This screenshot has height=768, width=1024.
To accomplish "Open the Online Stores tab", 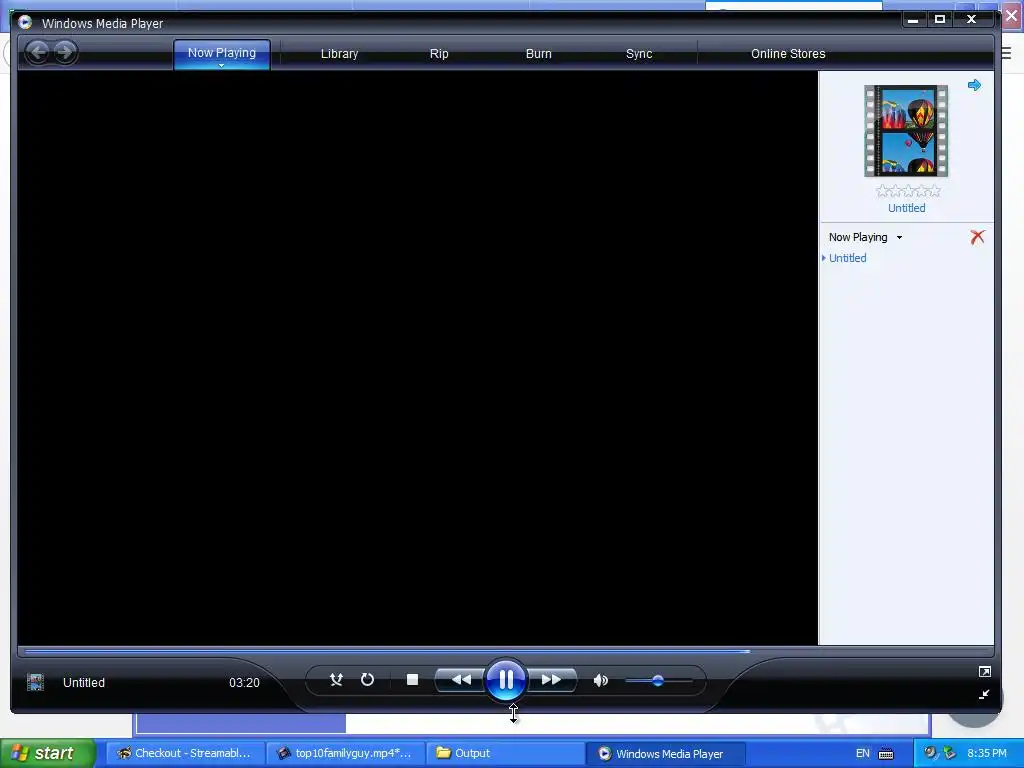I will pyautogui.click(x=788, y=54).
